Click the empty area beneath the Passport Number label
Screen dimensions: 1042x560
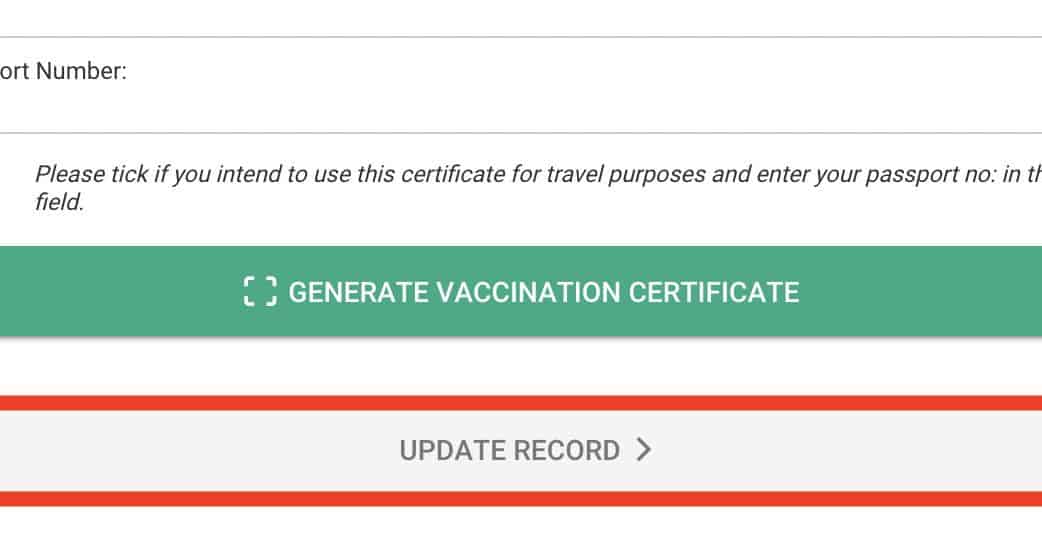pyautogui.click(x=300, y=108)
